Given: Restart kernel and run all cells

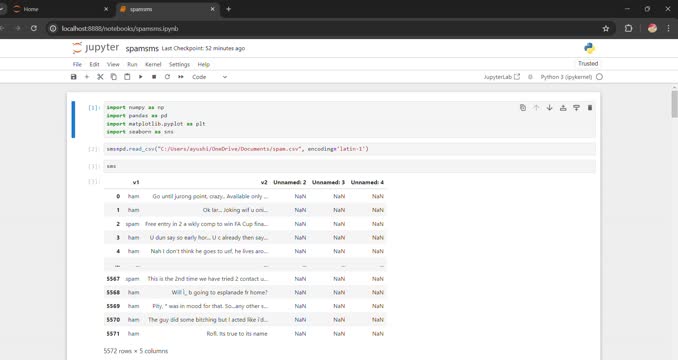Looking at the screenshot, I should (x=181, y=77).
